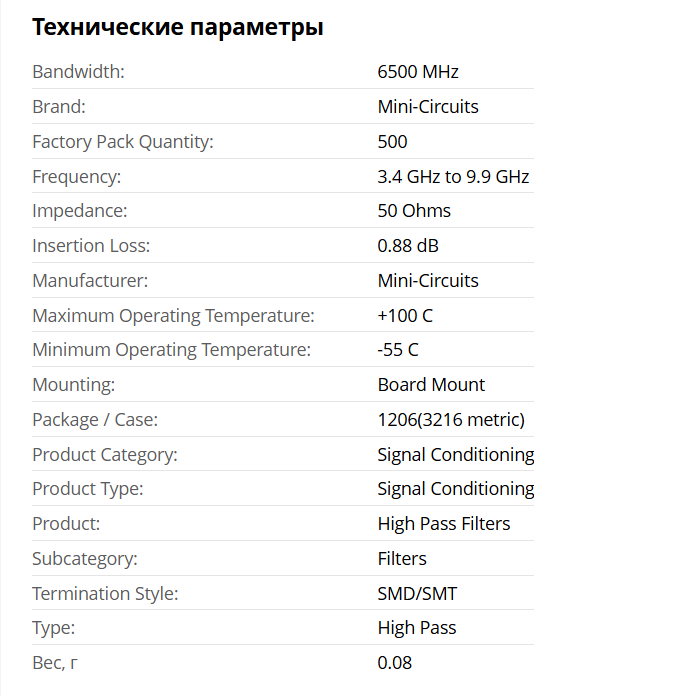Click the High Pass type value
The image size is (677, 696).
pyautogui.click(x=417, y=628)
